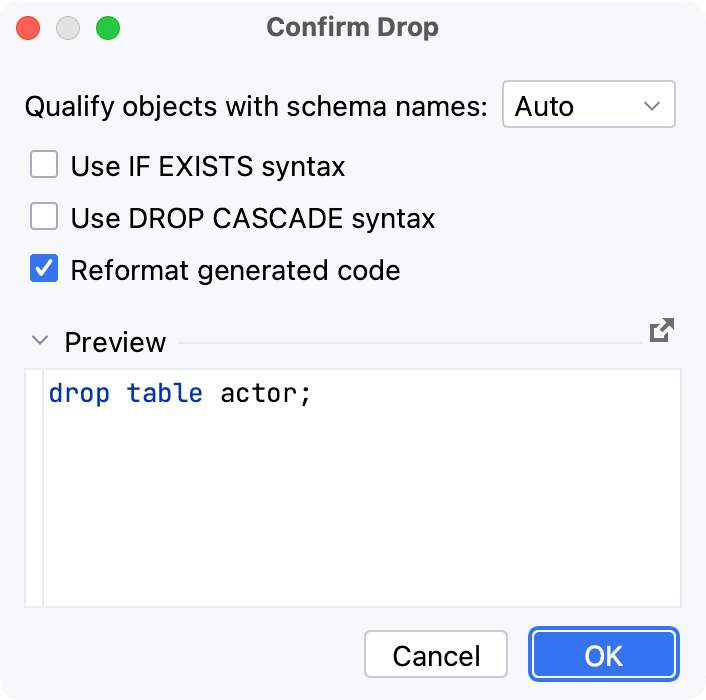Image resolution: width=706 pixels, height=700 pixels.
Task: Tick the Use DROP CASCADE syntax checkbox
Action: 44,217
